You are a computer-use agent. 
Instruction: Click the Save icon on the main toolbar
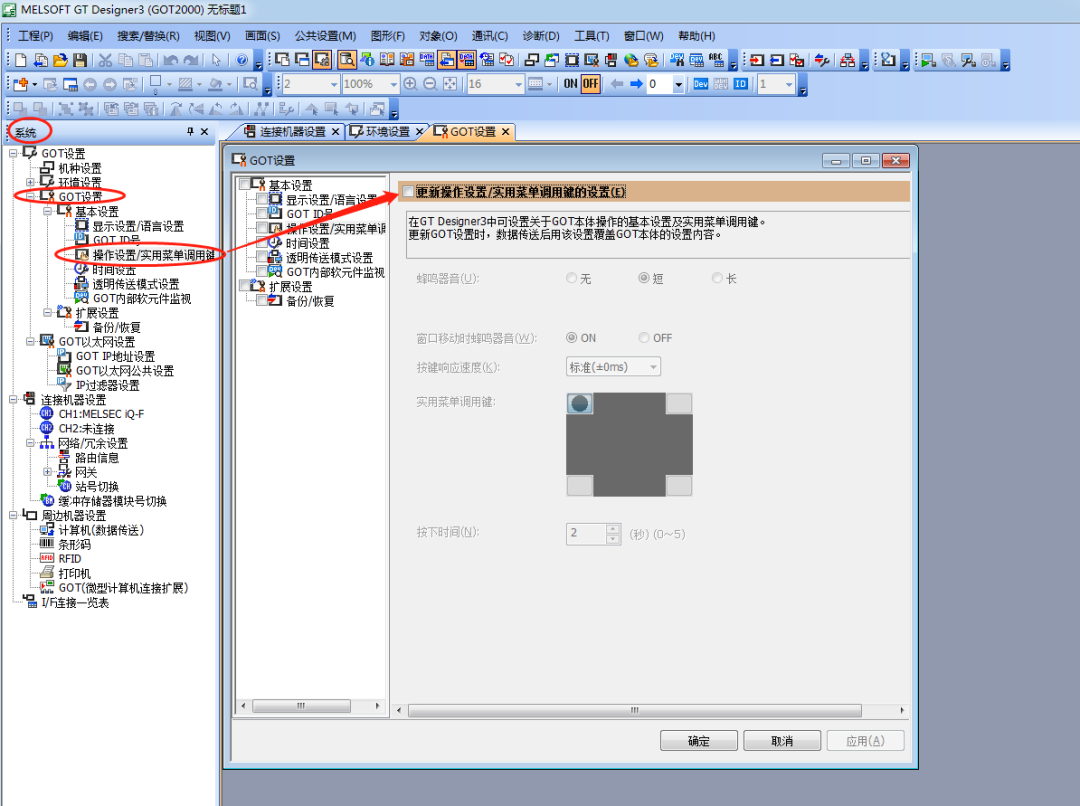(x=80, y=59)
